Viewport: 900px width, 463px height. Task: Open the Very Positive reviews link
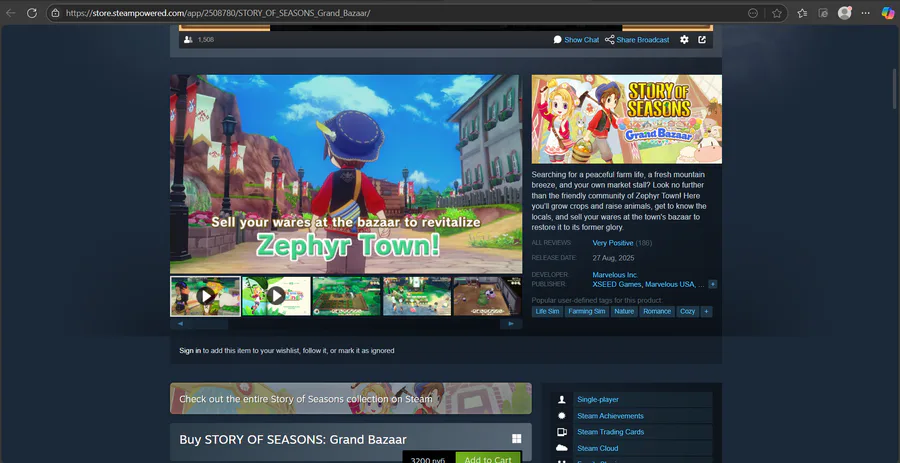click(612, 243)
